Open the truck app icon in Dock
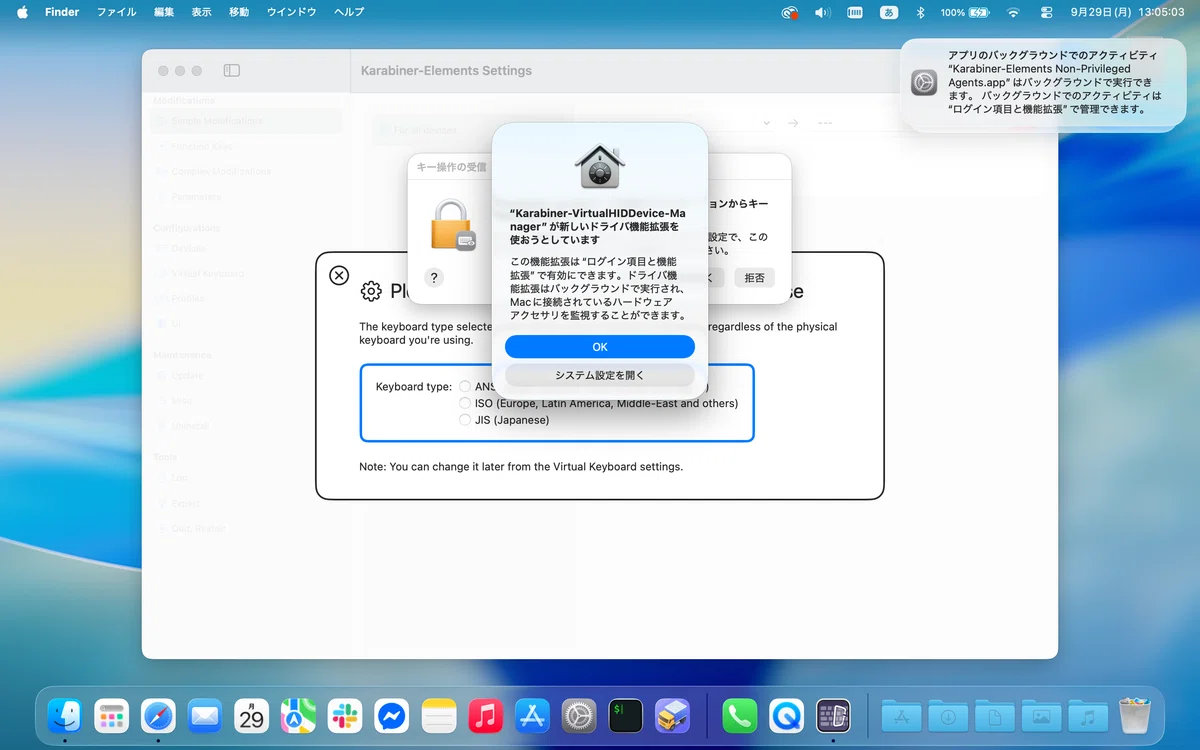Image resolution: width=1200 pixels, height=750 pixels. [672, 715]
